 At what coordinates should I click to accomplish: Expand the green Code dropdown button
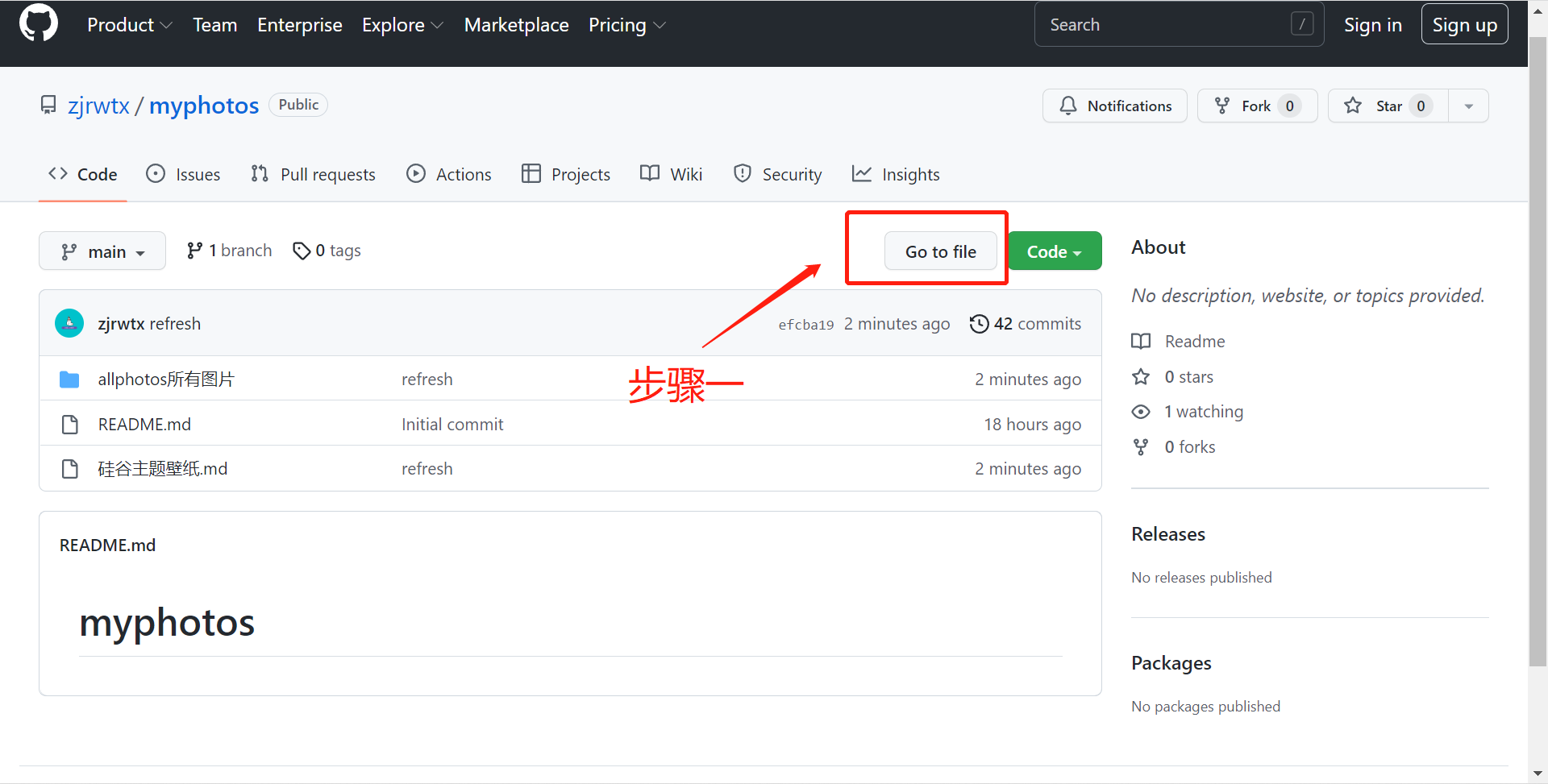[x=1055, y=251]
